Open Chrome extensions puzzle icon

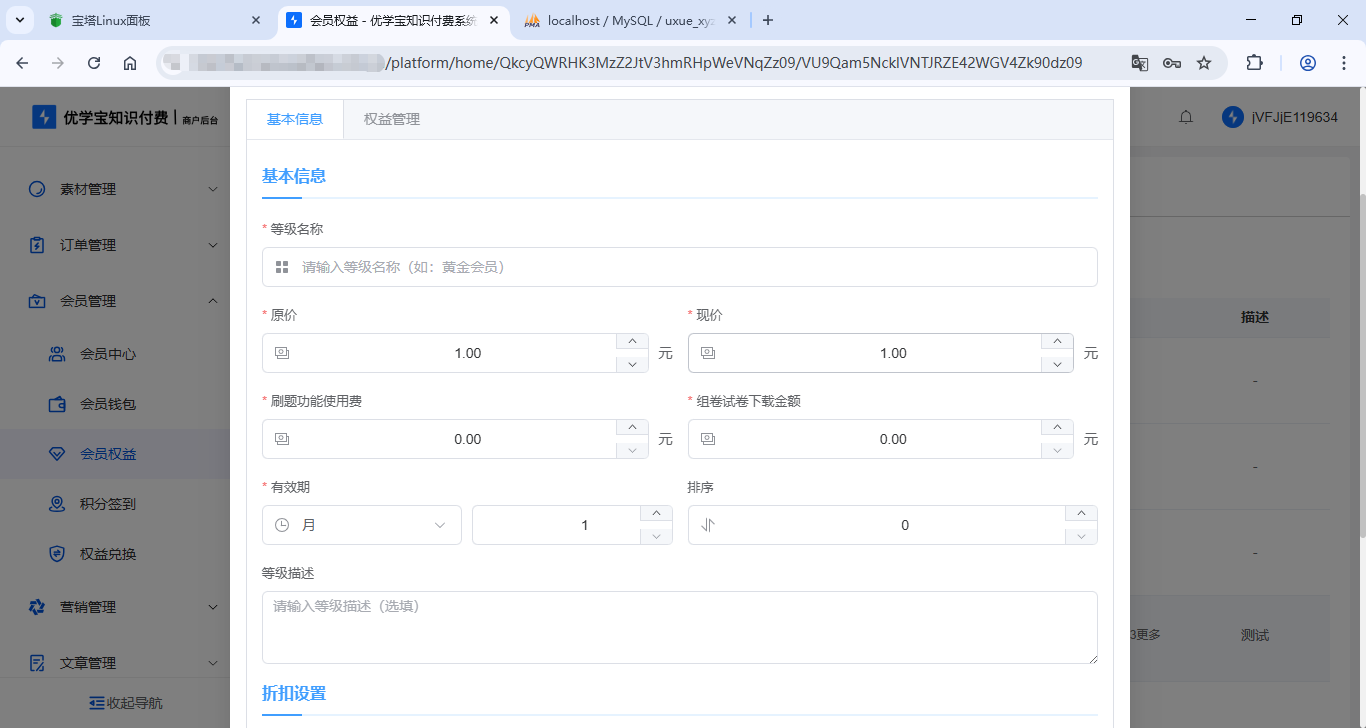pos(1254,63)
